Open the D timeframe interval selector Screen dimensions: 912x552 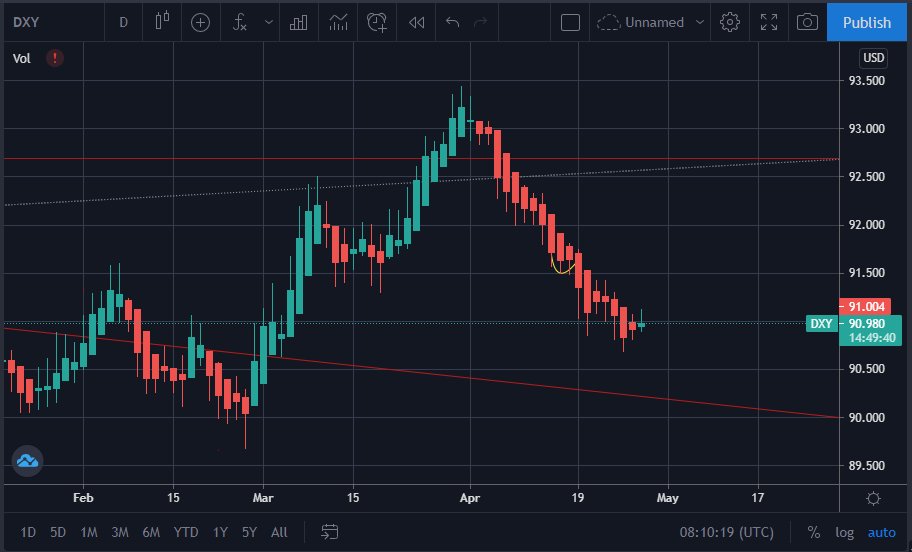123,22
